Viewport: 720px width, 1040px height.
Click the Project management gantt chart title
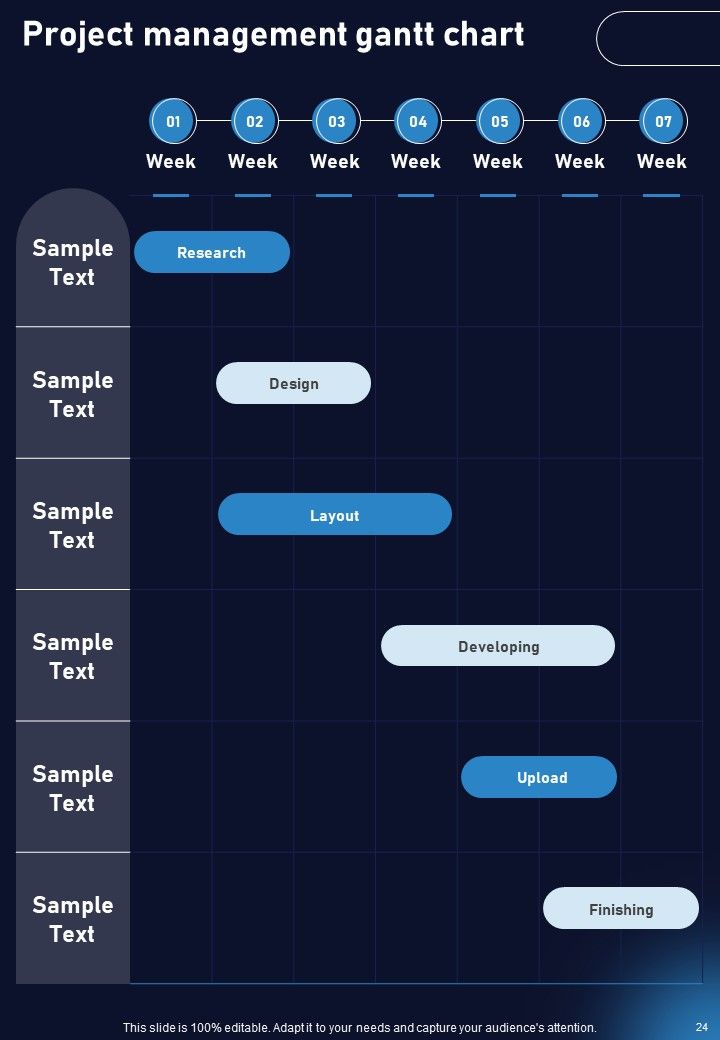coord(273,34)
